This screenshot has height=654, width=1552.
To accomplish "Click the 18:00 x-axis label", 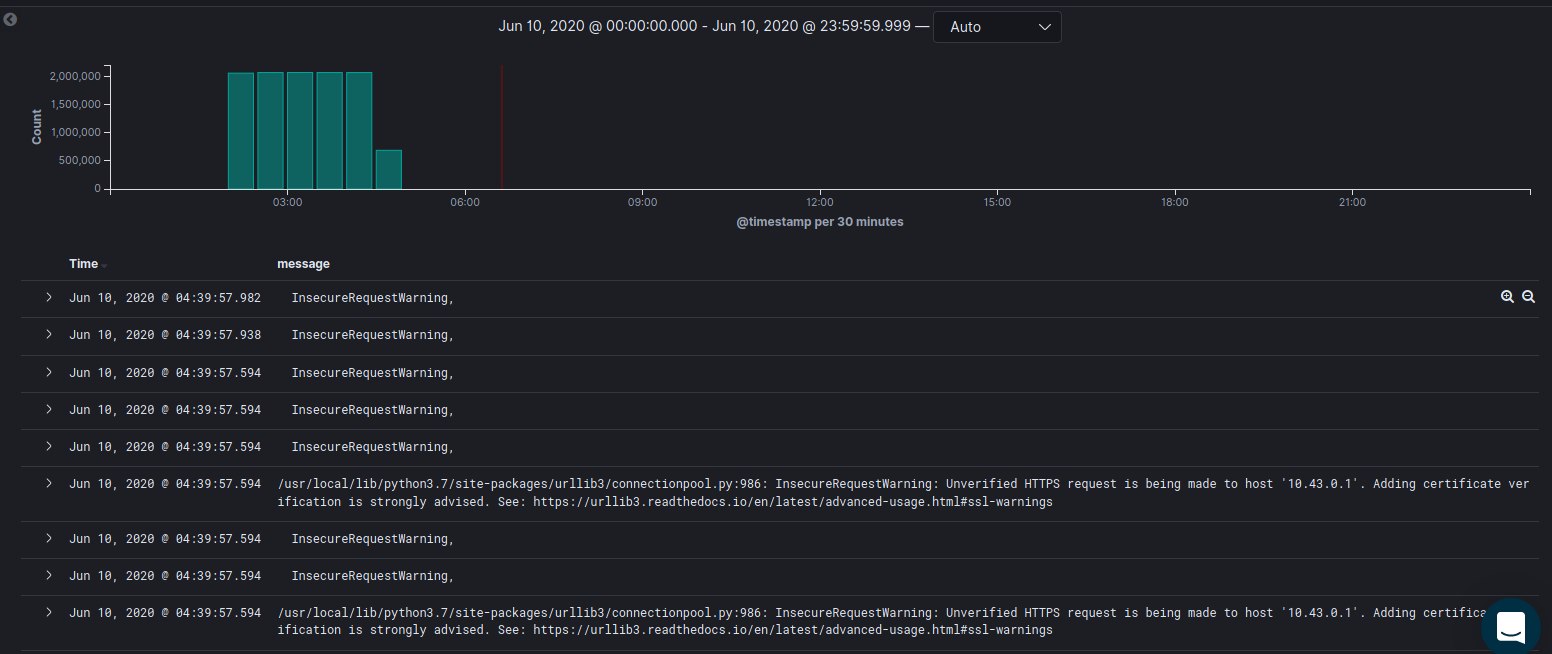I will coord(1175,203).
